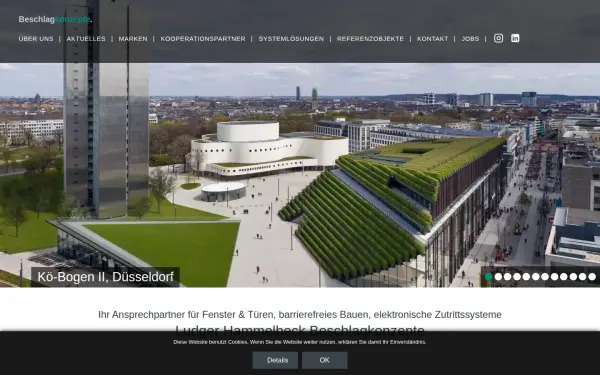Open the KONTAKT menu item

pos(432,39)
